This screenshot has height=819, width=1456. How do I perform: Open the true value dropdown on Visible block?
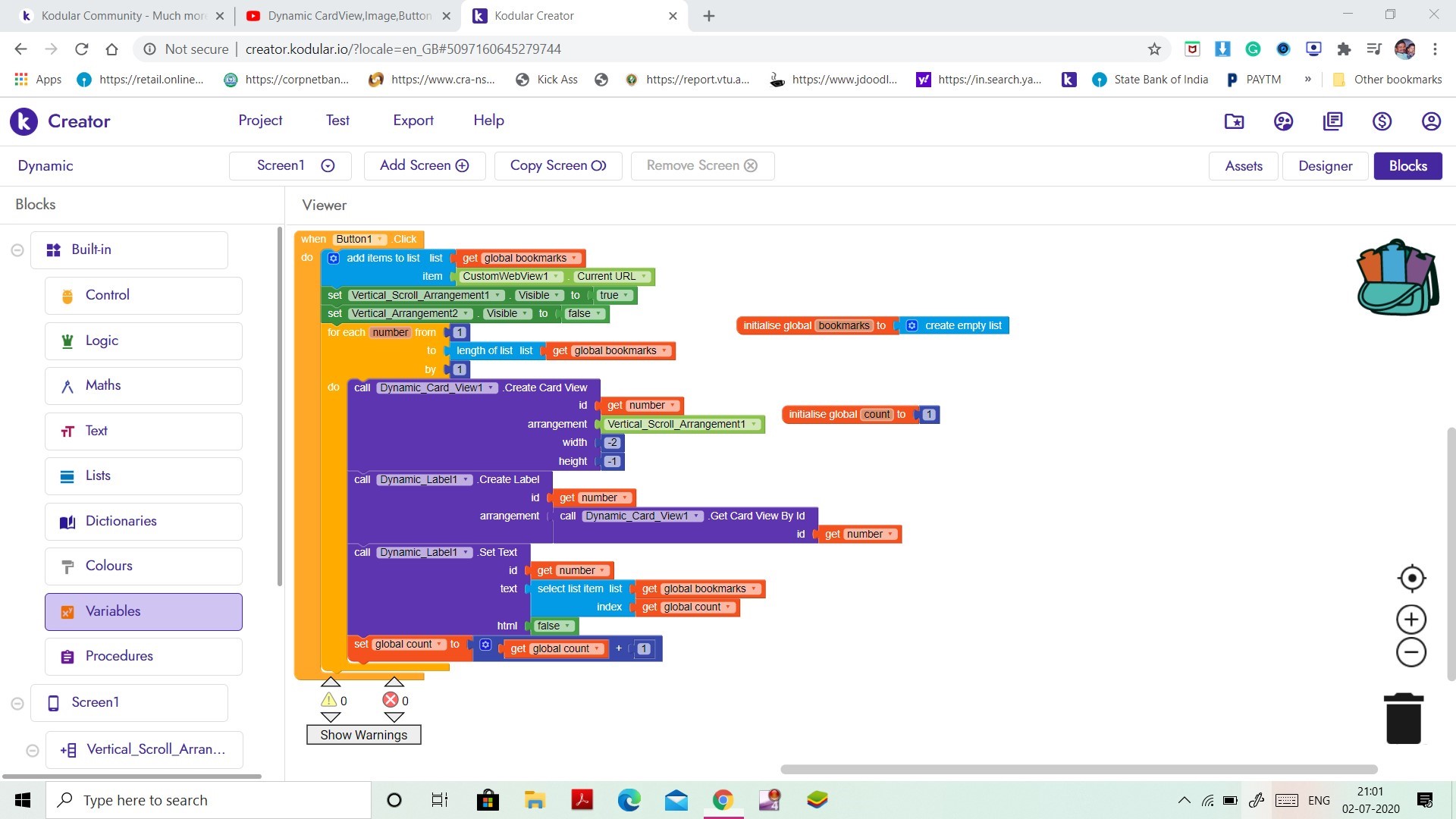pos(614,296)
